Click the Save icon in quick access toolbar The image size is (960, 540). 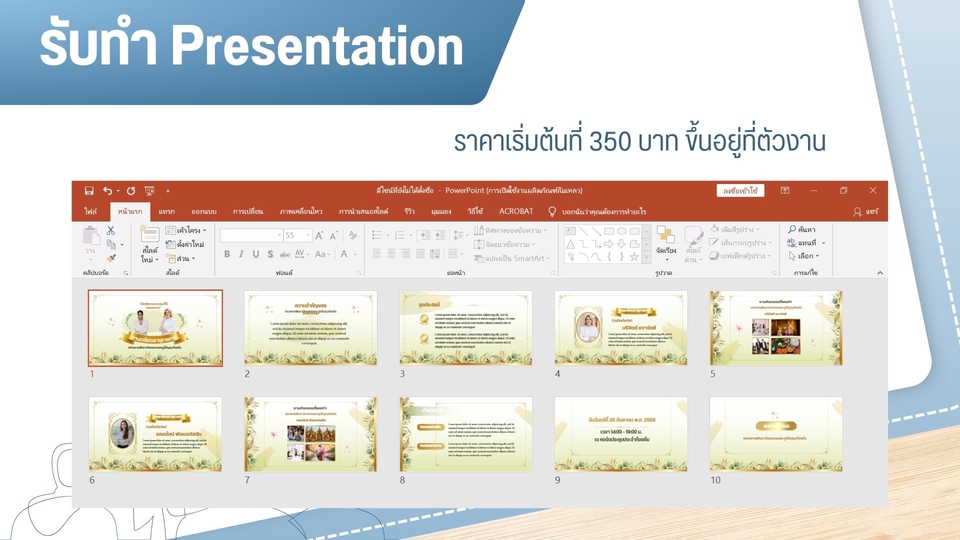click(x=89, y=191)
